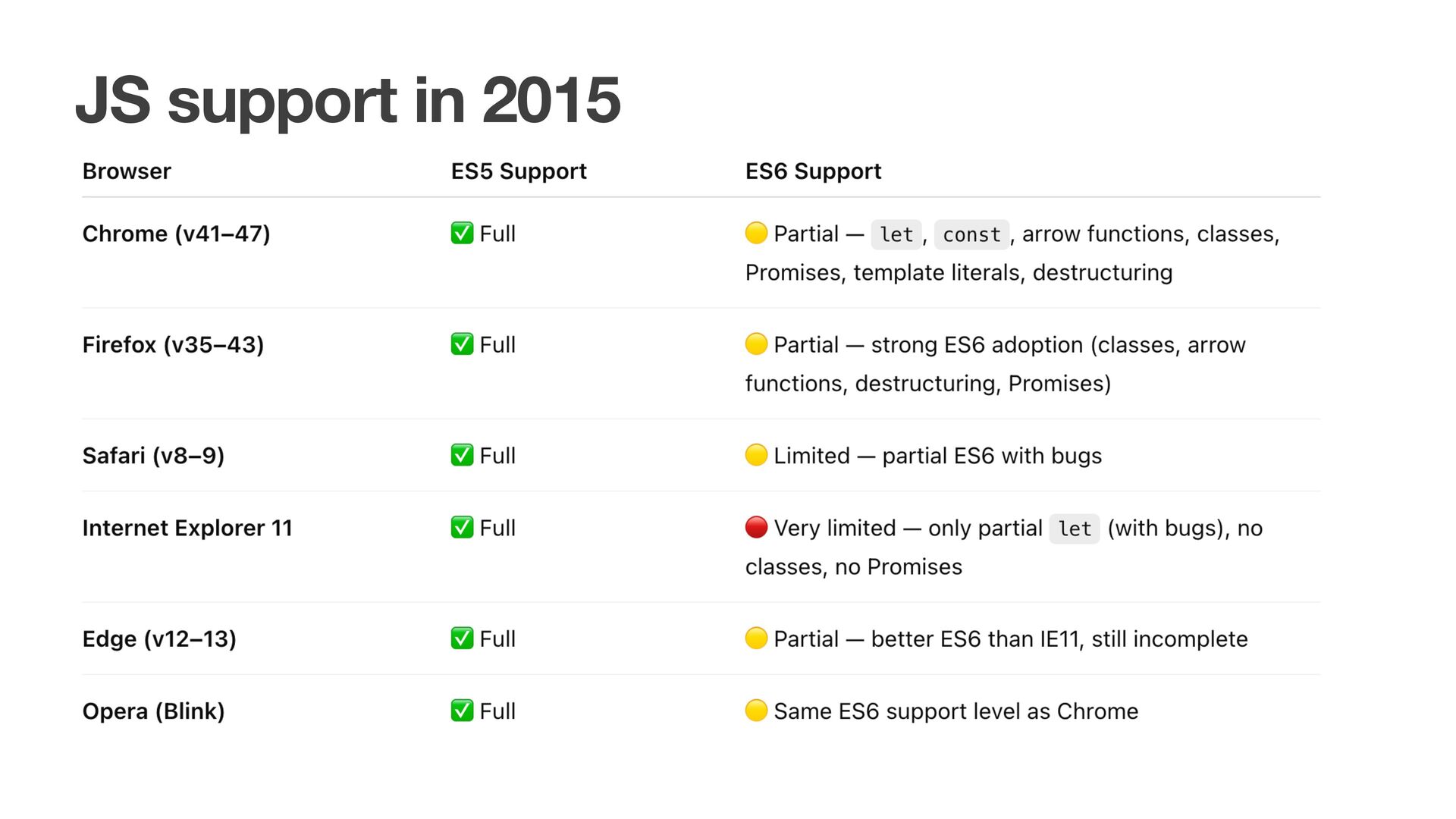Screen dimensions: 1456x819
Task: Click the "JS support in 2015" slide title
Action: click(348, 99)
